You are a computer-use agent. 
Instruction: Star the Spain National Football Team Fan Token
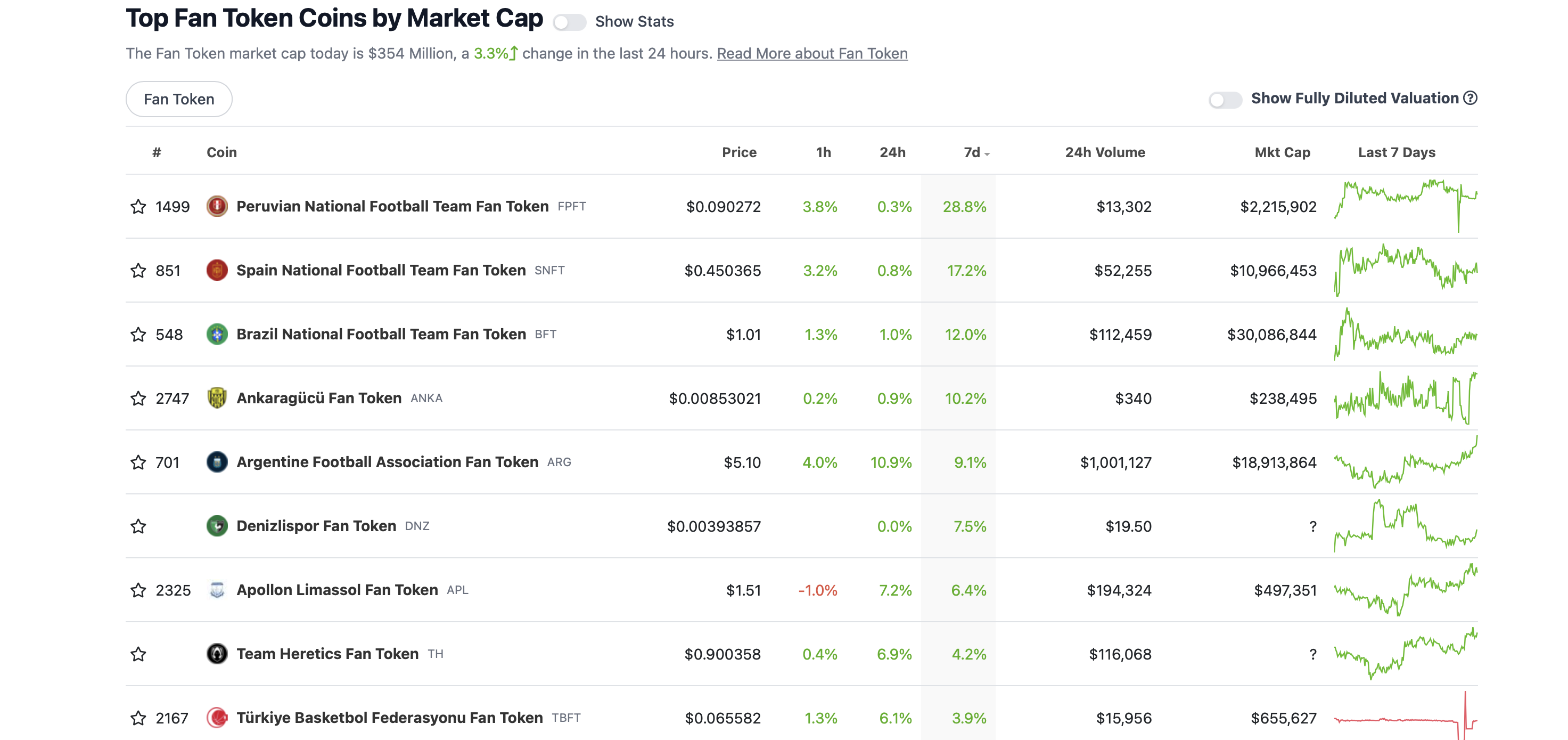point(138,271)
